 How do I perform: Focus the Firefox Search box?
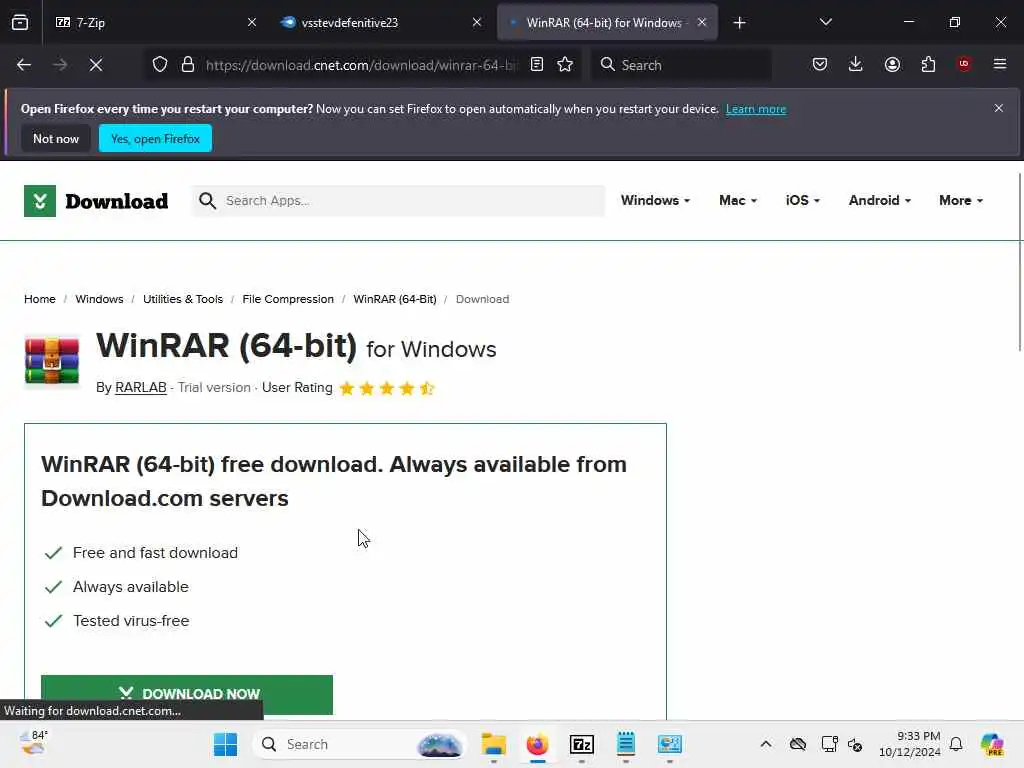tap(680, 65)
